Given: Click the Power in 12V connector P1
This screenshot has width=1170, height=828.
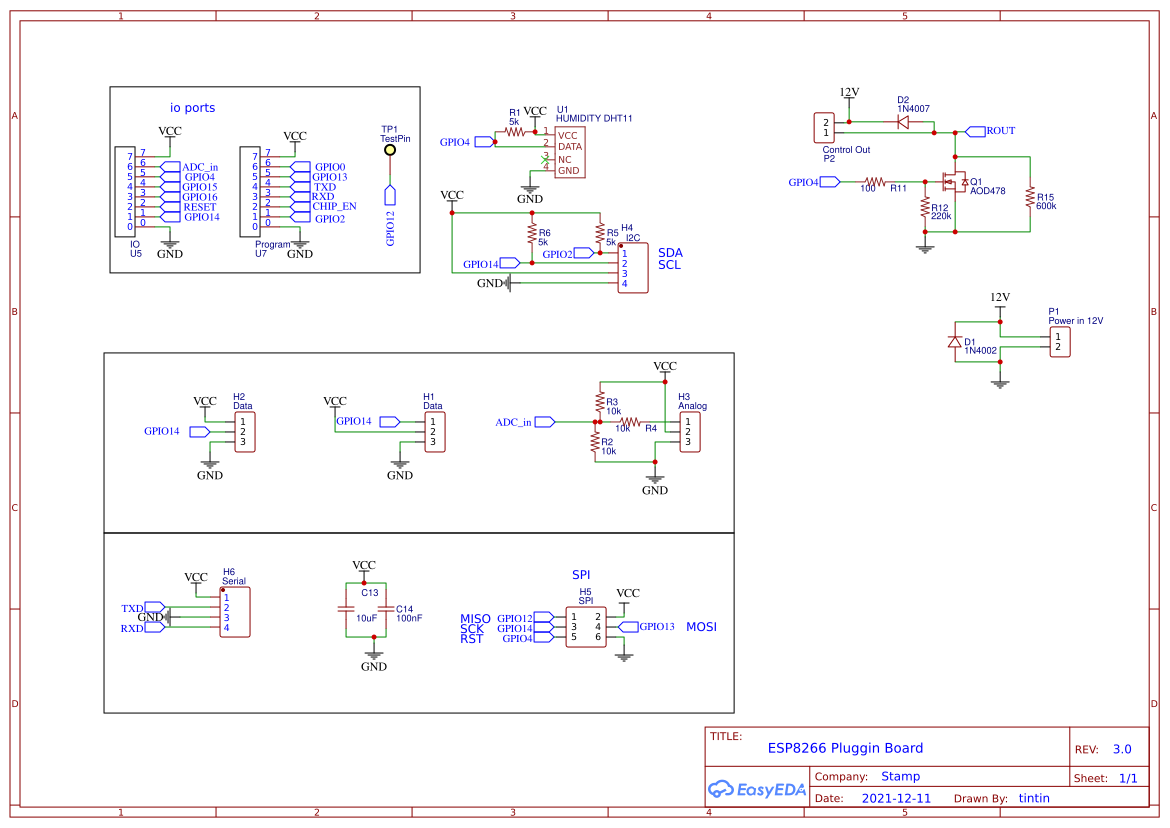Looking at the screenshot, I should (x=1061, y=340).
